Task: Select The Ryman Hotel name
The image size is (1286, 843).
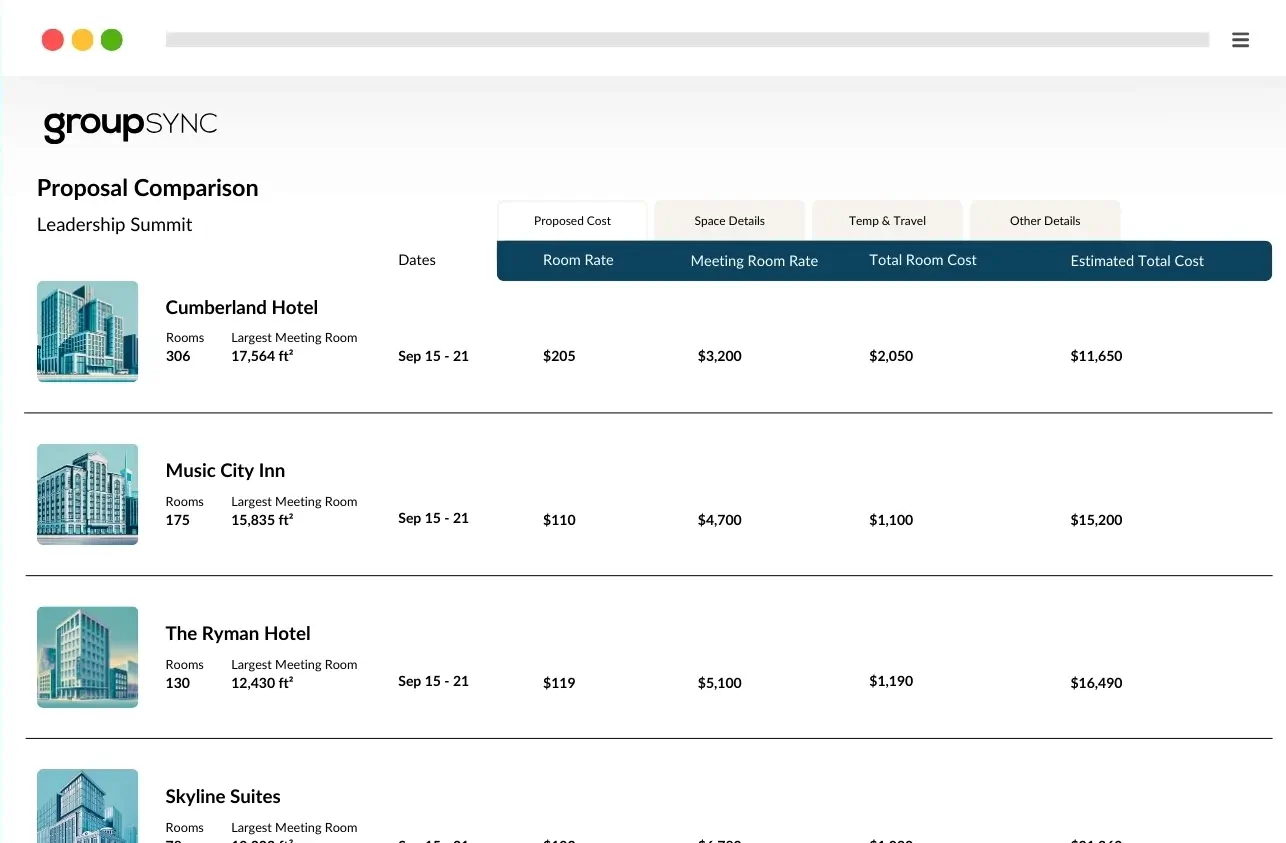Action: click(238, 634)
